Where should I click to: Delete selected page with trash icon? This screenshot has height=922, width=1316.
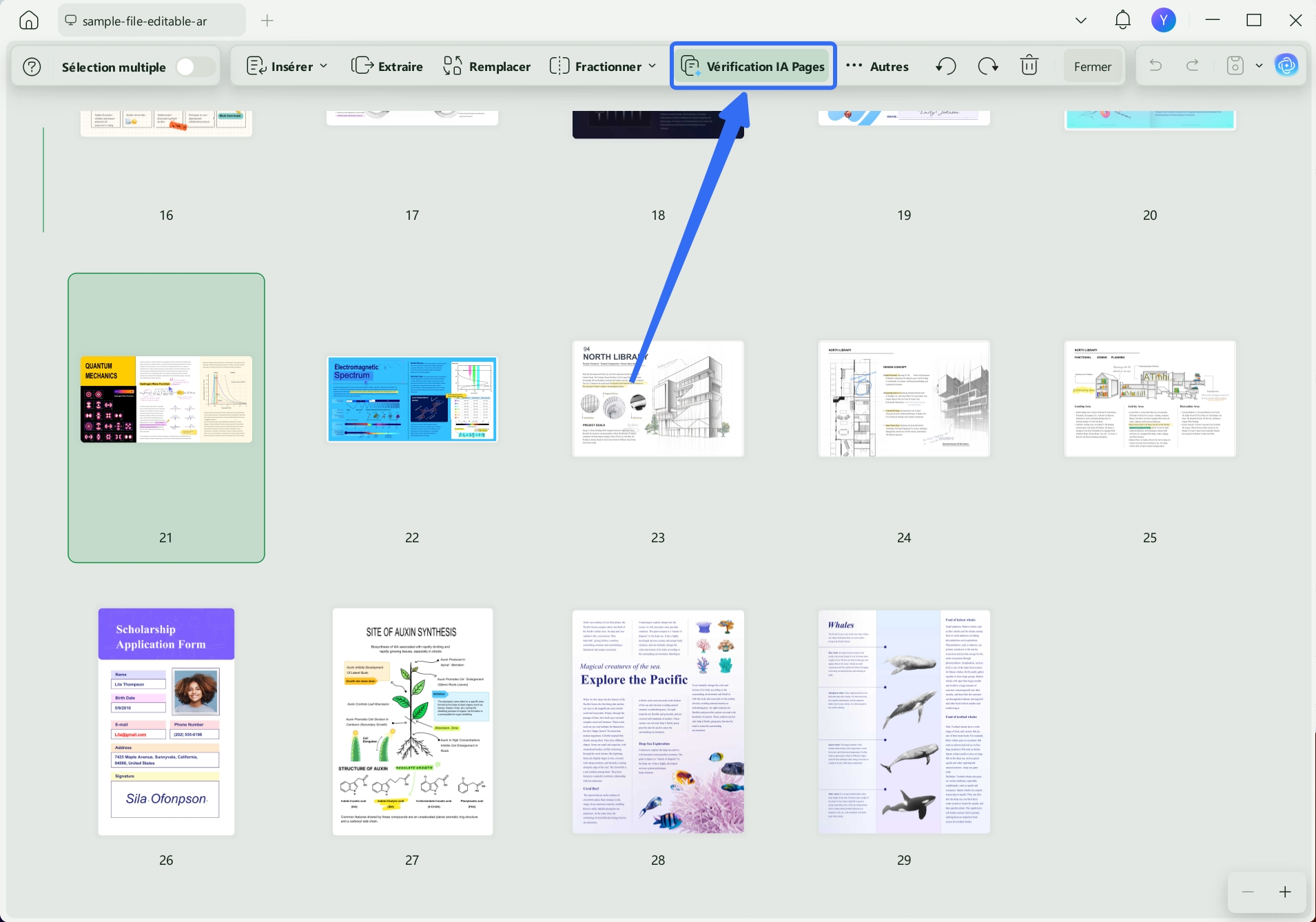coord(1029,66)
